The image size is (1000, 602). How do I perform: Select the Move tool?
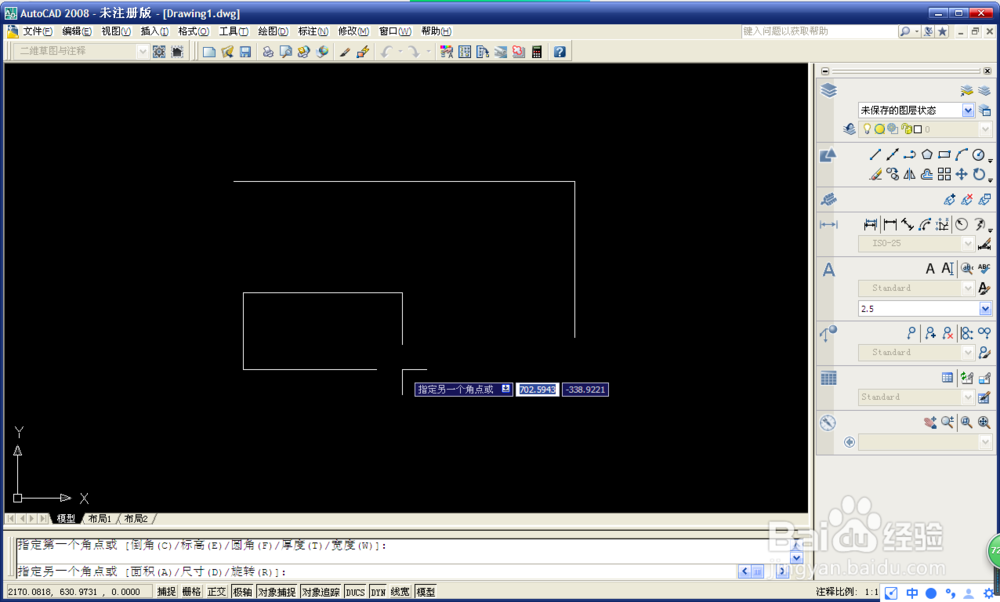coord(961,174)
